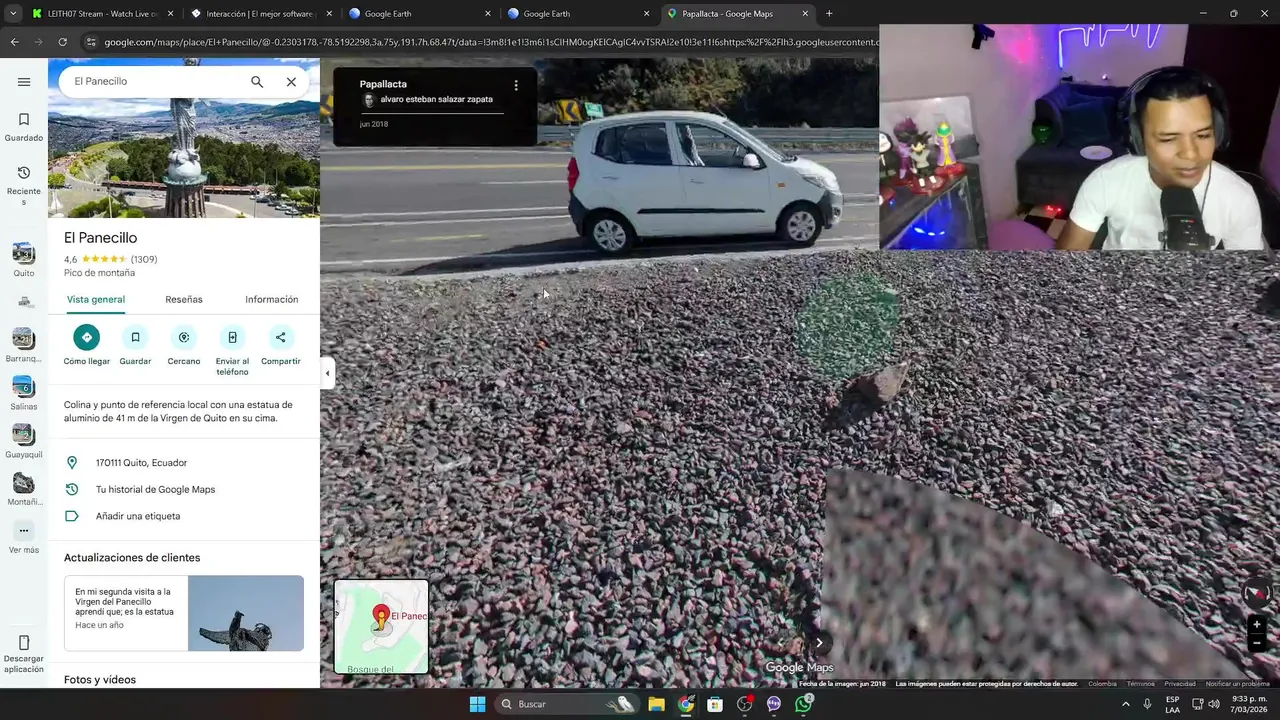
Task: Switch to Reseñas tab
Action: coord(184,299)
